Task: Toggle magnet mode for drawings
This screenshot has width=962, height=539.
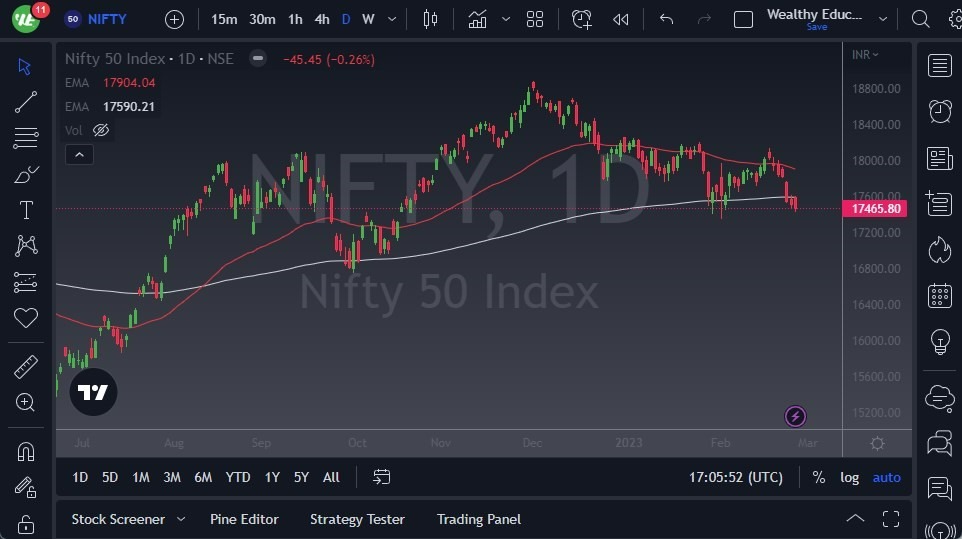Action: click(26, 452)
